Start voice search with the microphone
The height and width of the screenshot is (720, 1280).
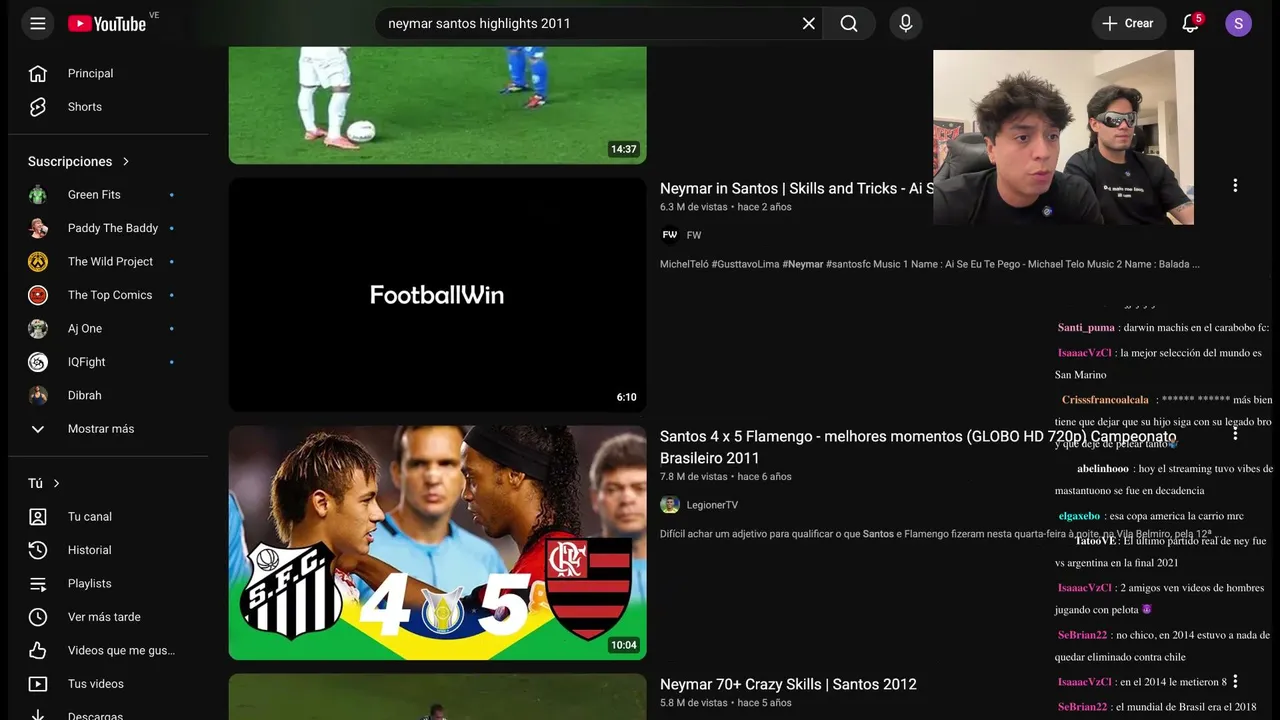(x=906, y=23)
